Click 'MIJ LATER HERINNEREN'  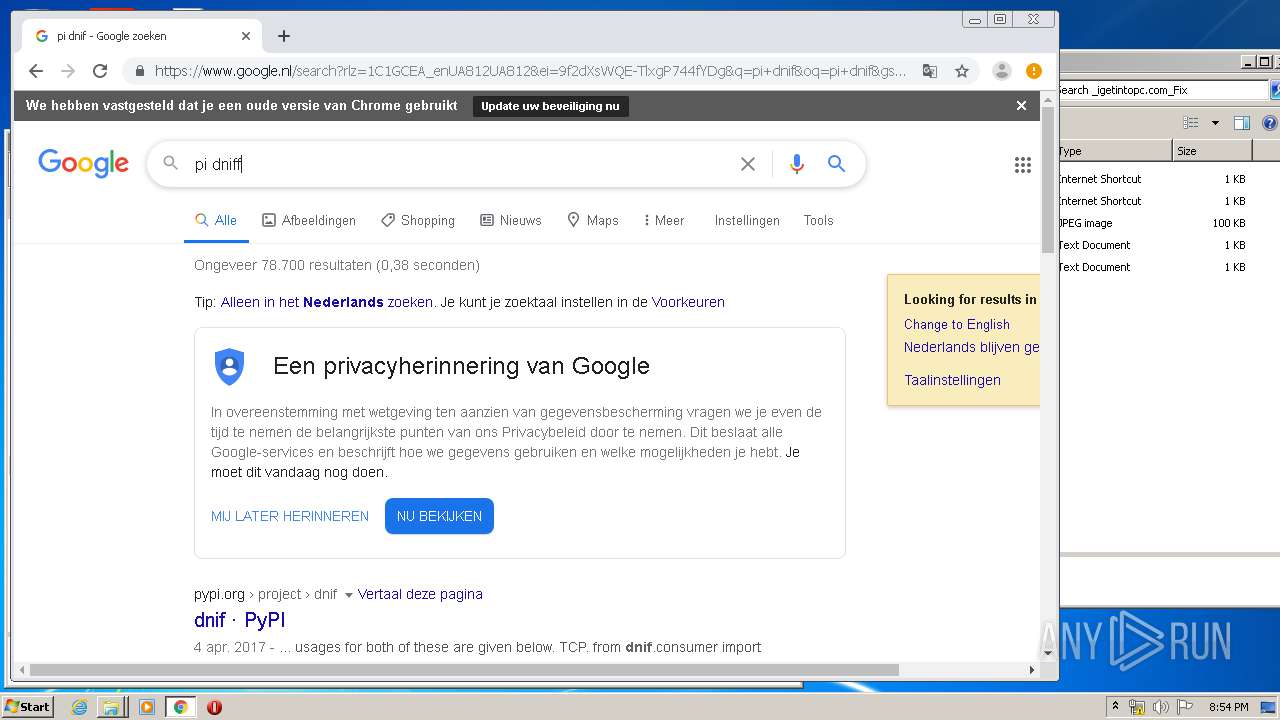point(290,516)
